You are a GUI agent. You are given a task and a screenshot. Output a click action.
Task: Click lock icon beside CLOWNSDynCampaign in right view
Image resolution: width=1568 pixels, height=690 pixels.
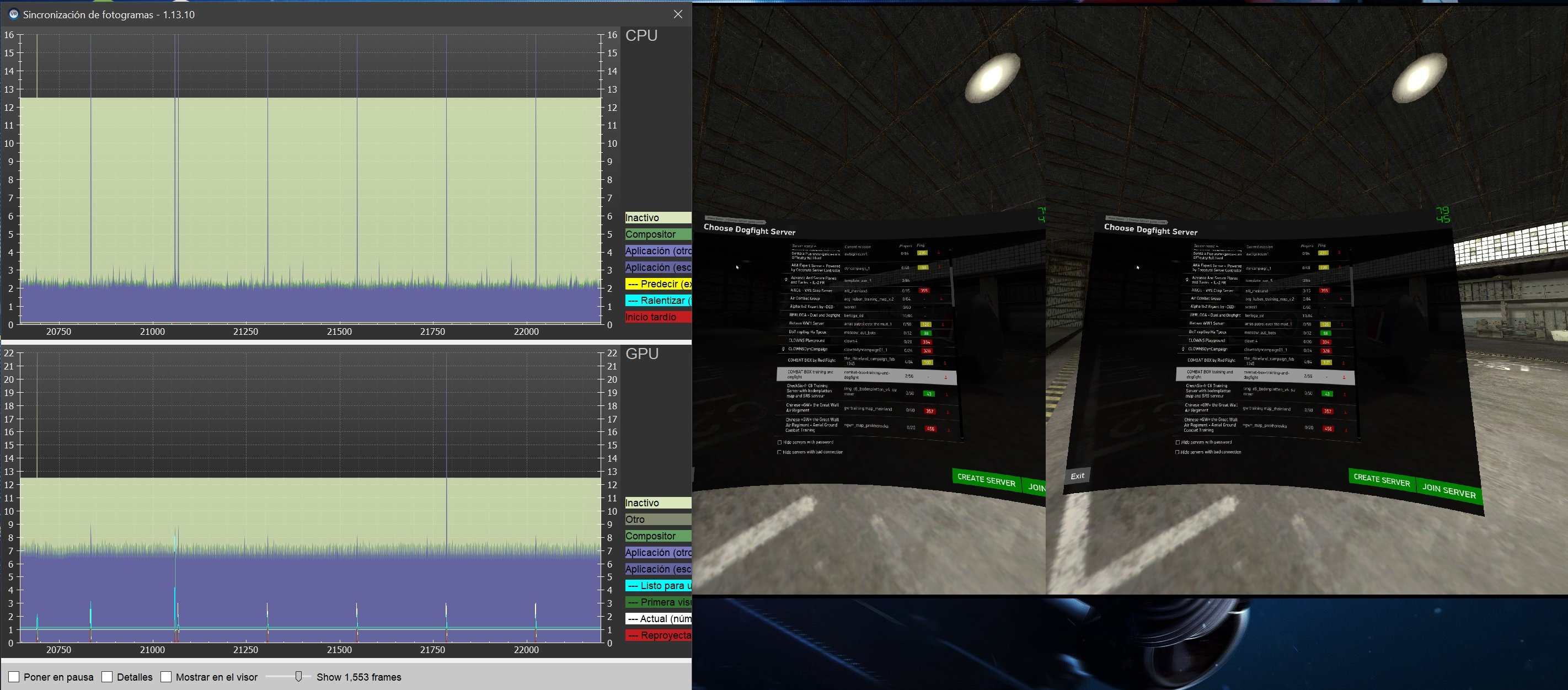point(1183,349)
